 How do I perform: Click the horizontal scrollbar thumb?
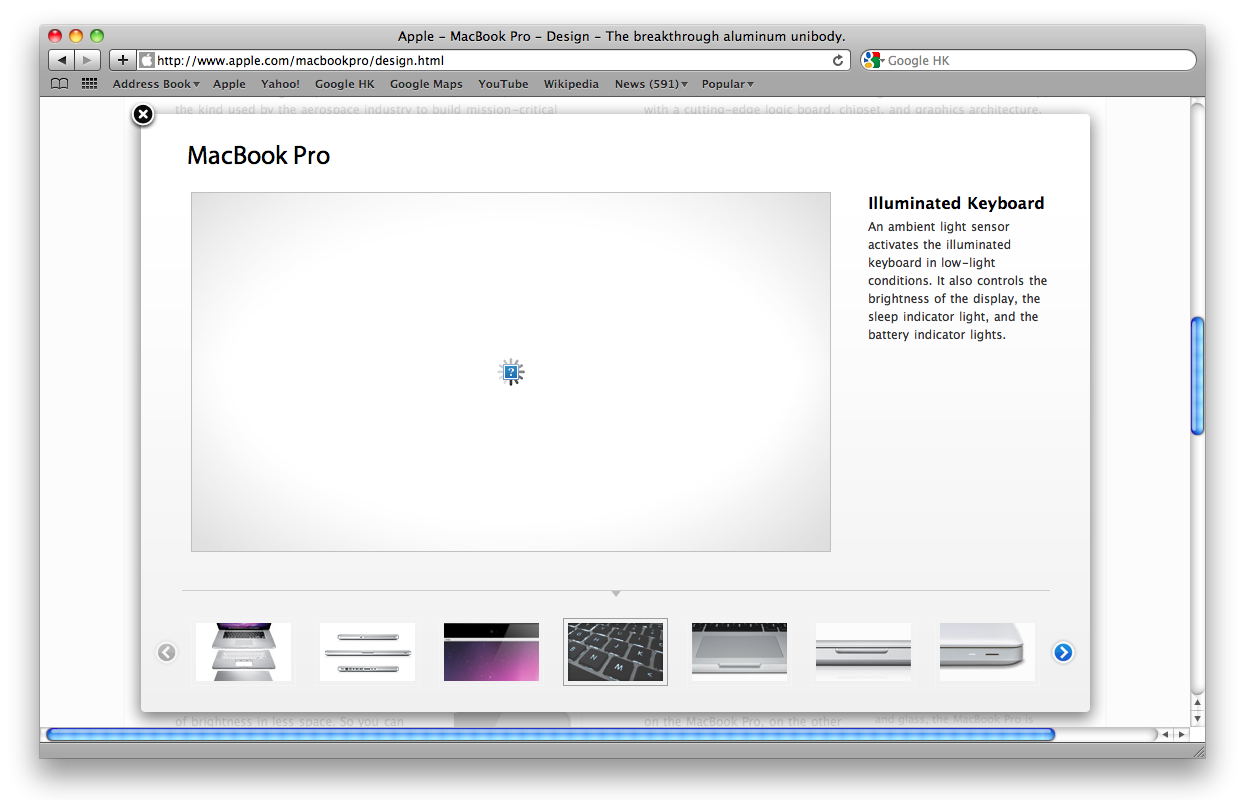(x=550, y=734)
